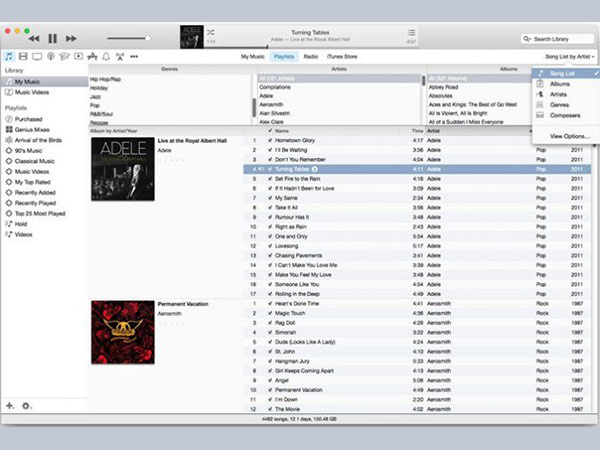
Task: Click Live at the Royal Albert Hall cover
Action: click(123, 169)
